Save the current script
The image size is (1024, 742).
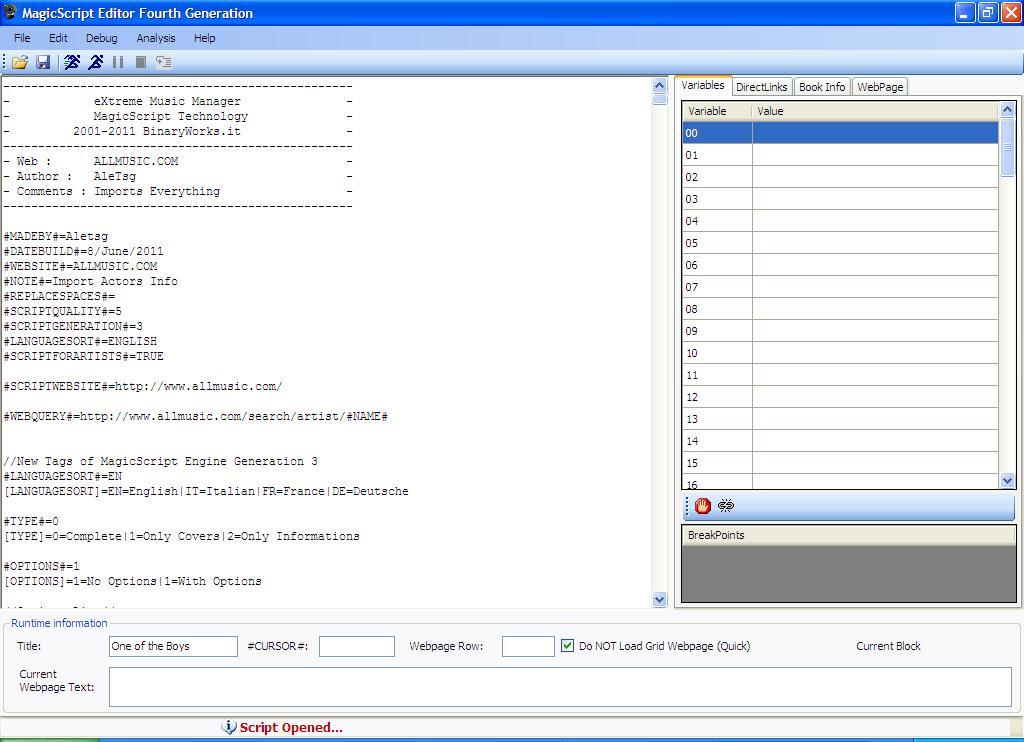(43, 61)
